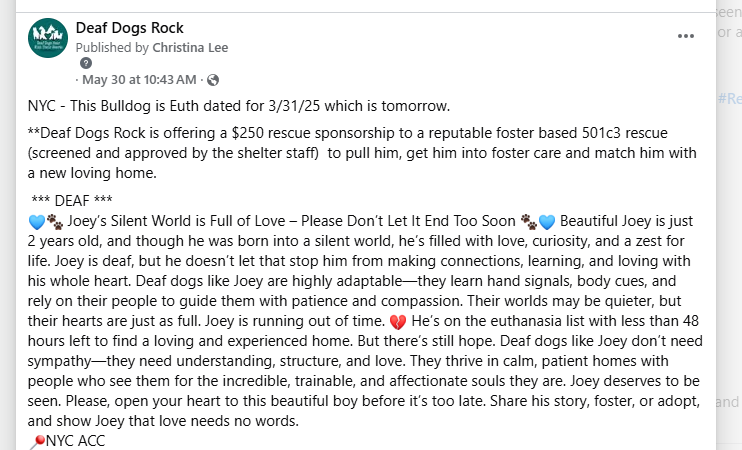The image size is (742, 450).
Task: Open the May 30 at 10:43 AM timestamp
Action: (x=139, y=79)
